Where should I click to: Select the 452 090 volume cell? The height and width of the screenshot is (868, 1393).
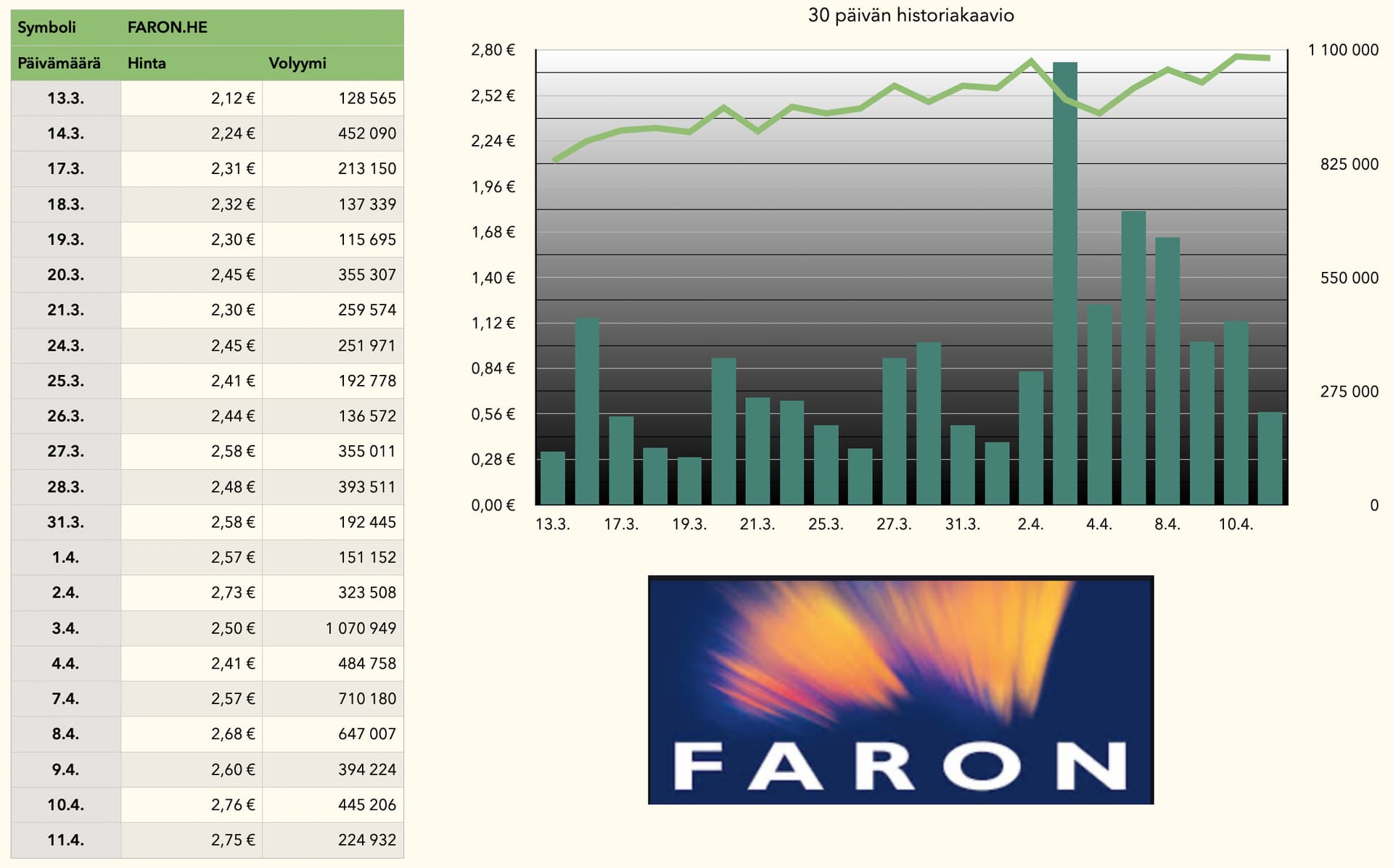(366, 133)
